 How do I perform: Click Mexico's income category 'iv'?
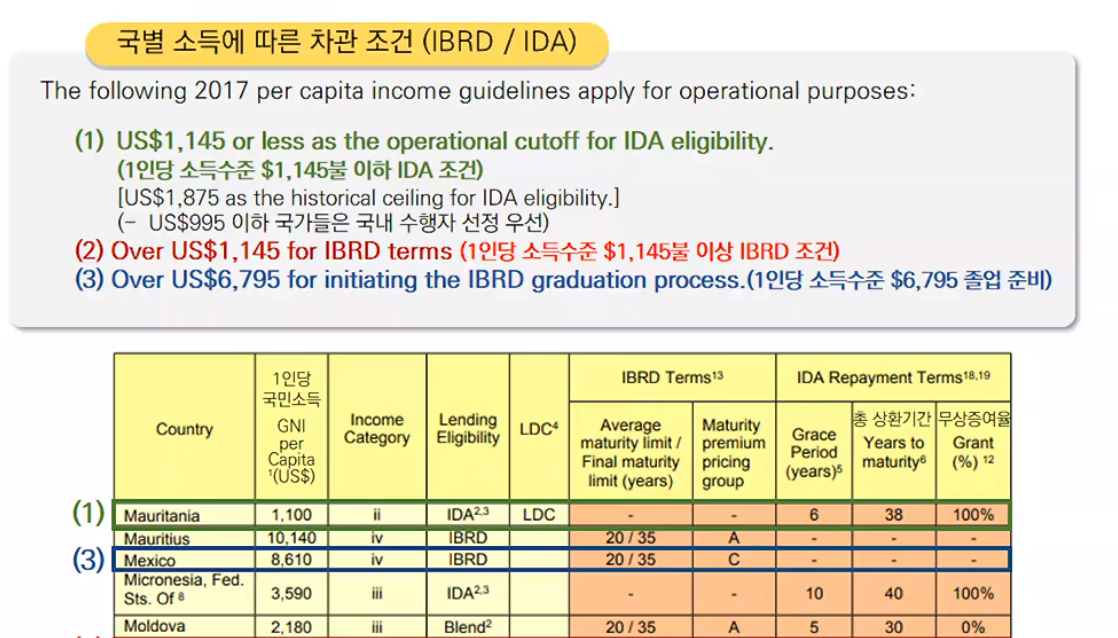[376, 560]
